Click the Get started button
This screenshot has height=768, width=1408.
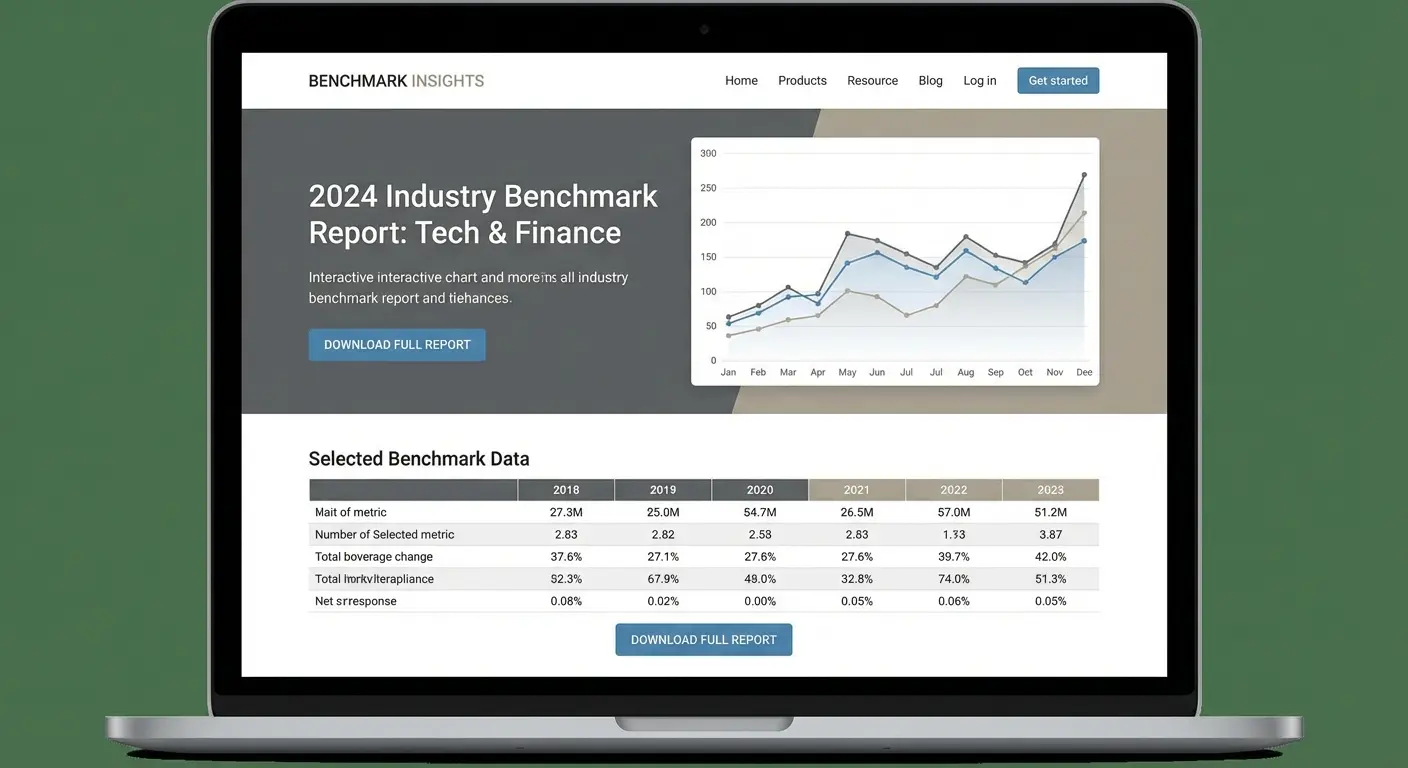click(x=1058, y=81)
